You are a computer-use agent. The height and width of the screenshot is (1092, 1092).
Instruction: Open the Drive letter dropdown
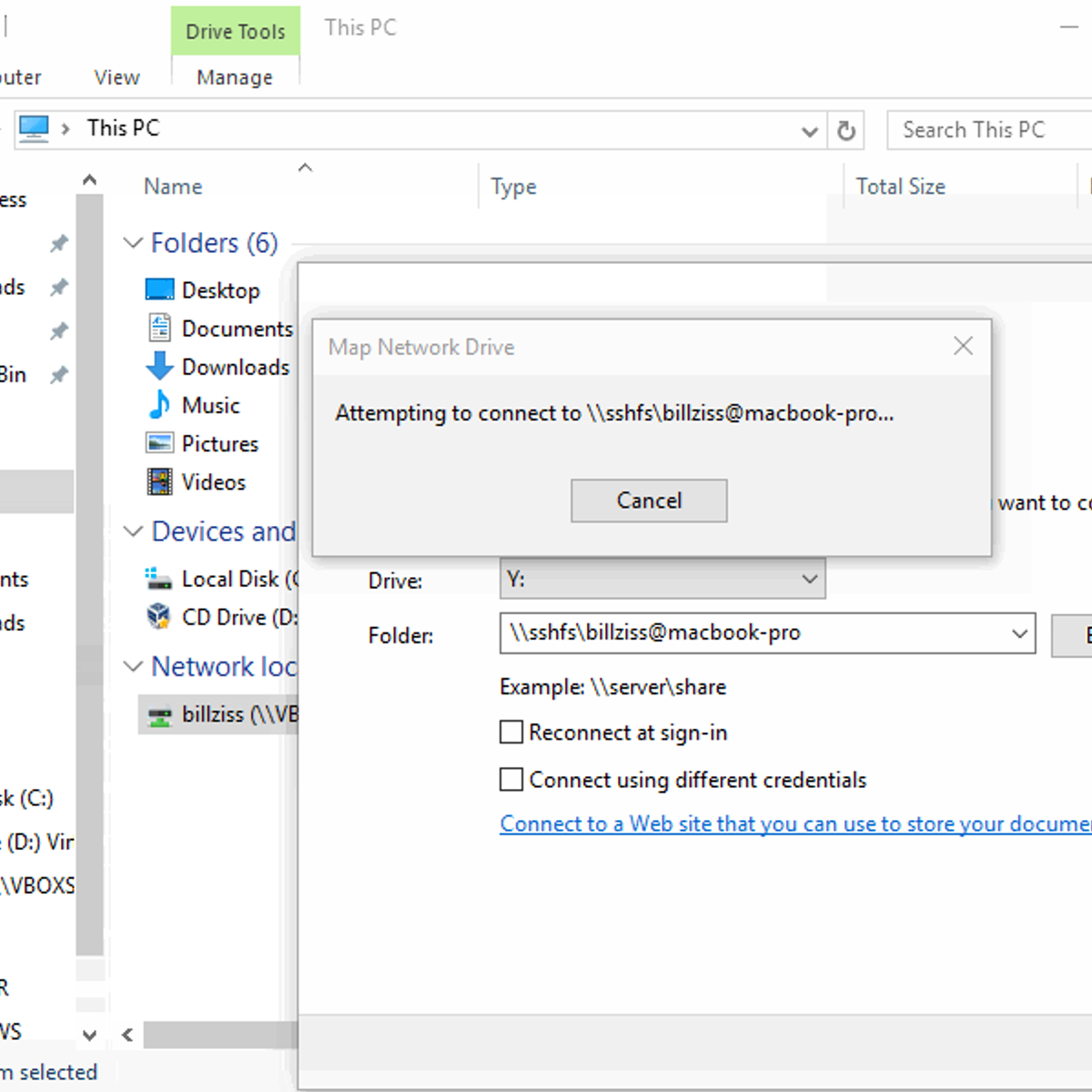[x=809, y=579]
